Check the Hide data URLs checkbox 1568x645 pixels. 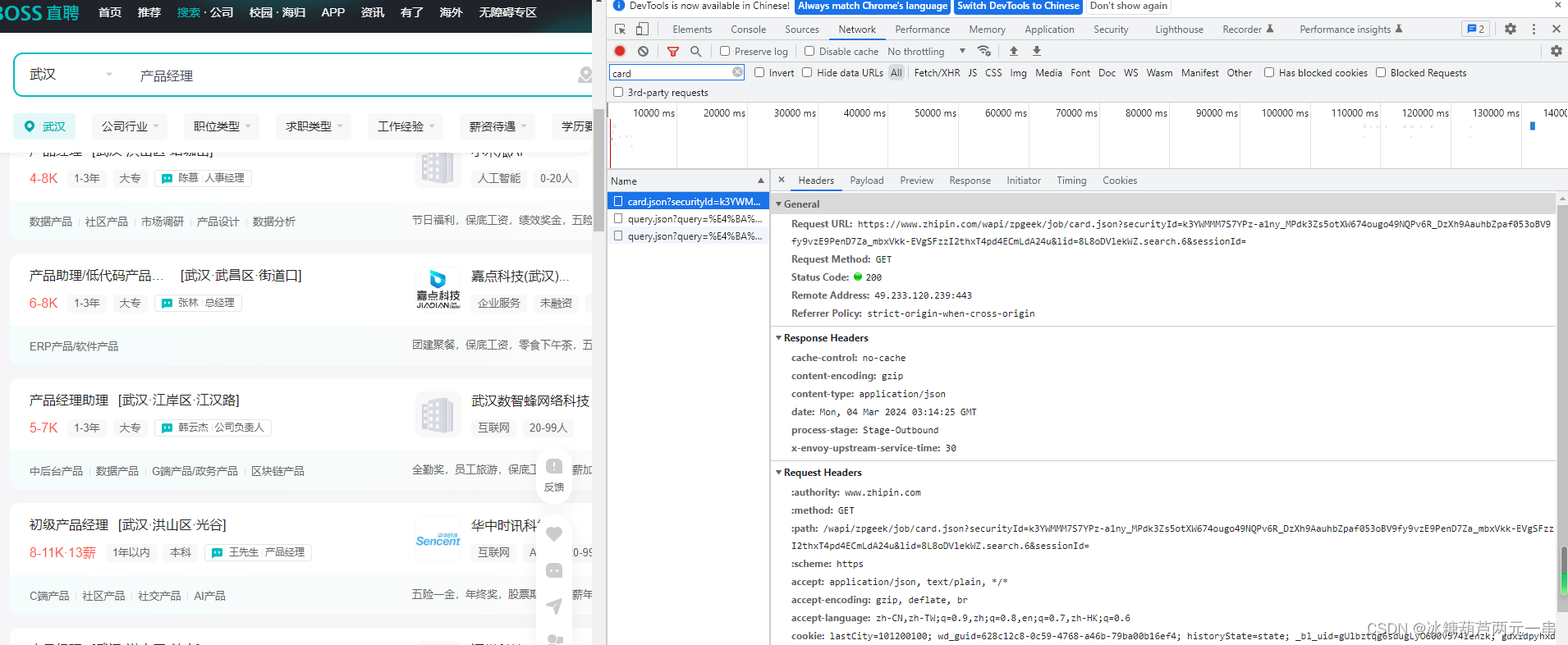[x=807, y=72]
